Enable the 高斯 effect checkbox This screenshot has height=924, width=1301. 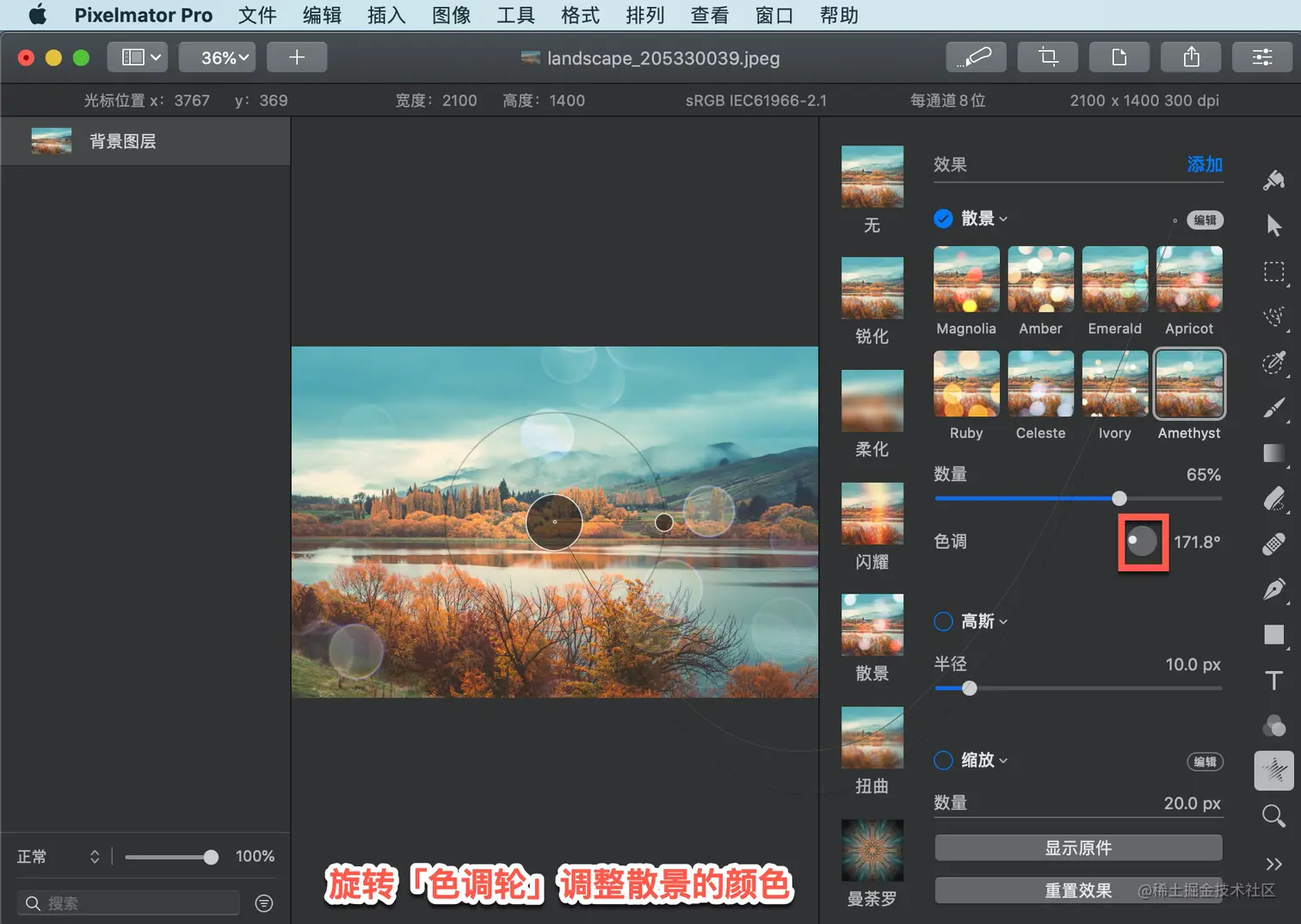click(x=943, y=621)
